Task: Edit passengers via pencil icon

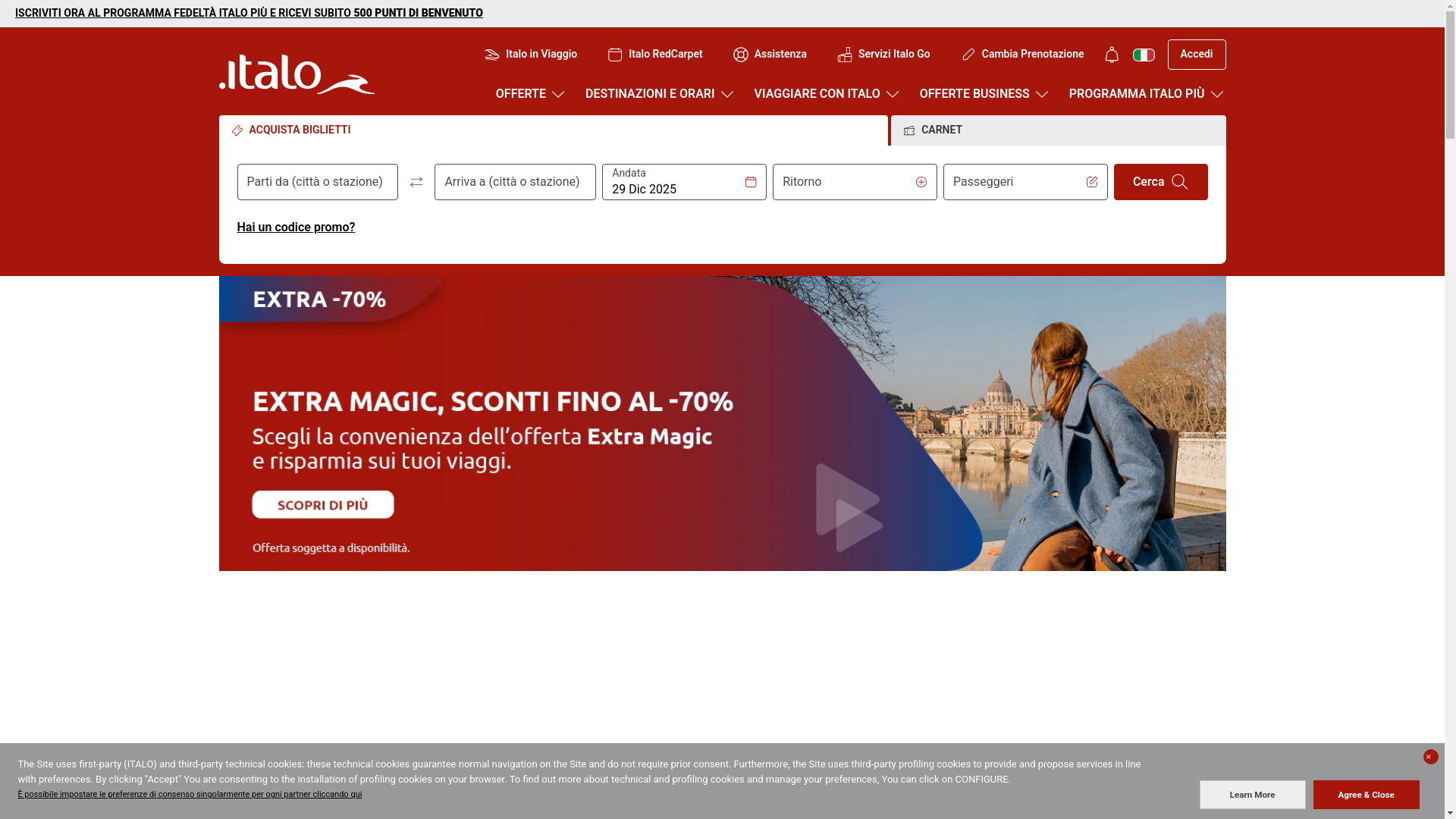Action: (1092, 182)
